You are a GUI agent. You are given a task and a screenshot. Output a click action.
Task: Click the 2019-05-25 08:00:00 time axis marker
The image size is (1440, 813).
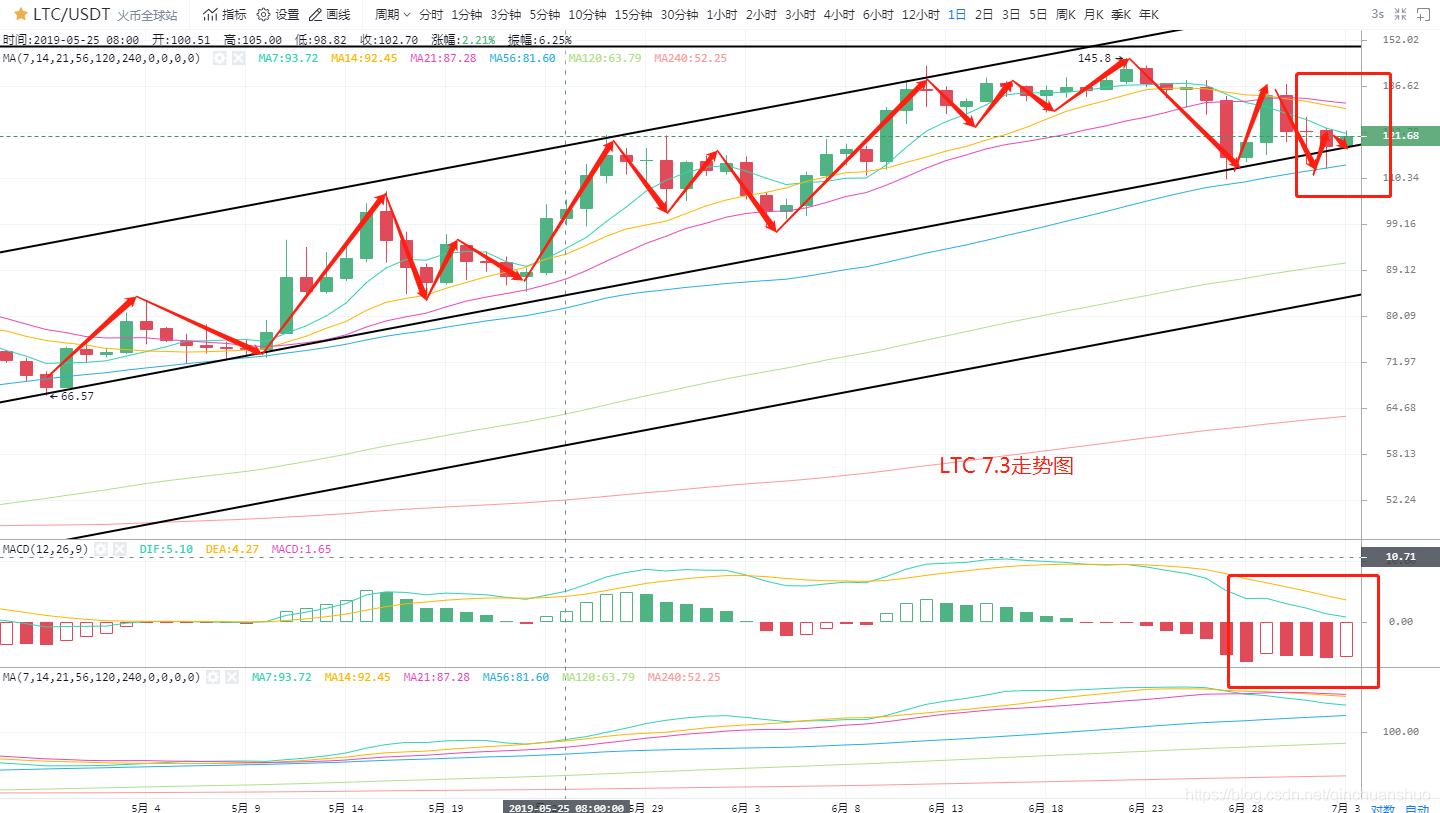[x=566, y=808]
